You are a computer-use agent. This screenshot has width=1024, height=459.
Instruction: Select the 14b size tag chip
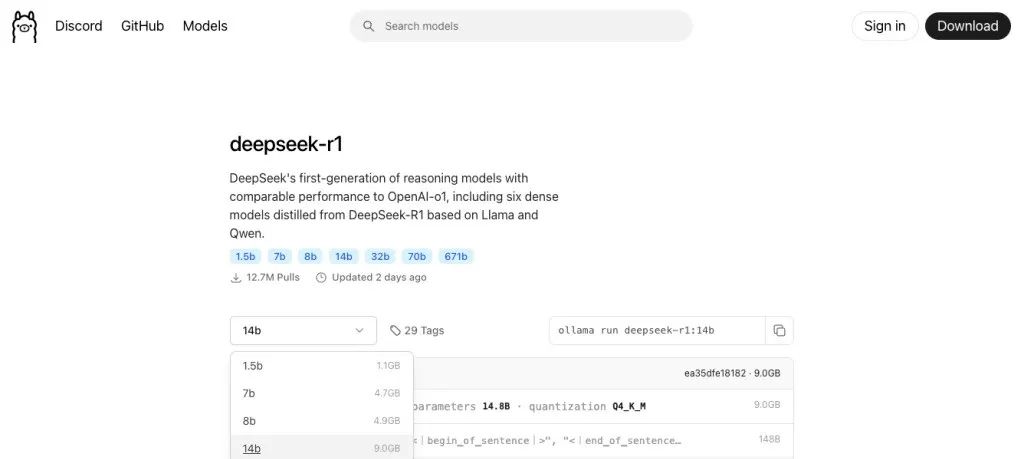point(344,257)
